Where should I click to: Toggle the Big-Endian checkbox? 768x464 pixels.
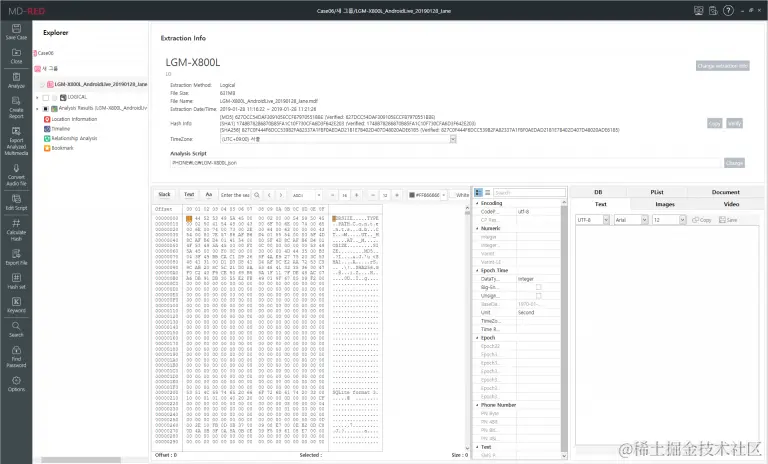pos(538,287)
